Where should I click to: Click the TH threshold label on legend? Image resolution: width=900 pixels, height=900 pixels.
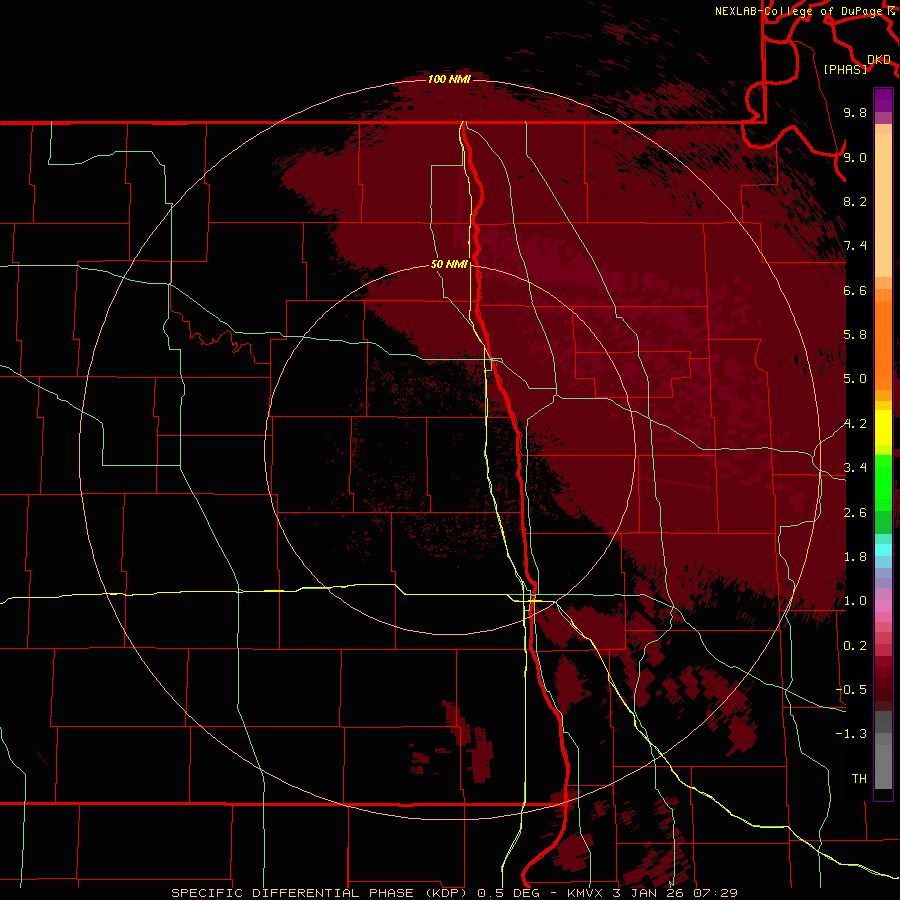(859, 779)
